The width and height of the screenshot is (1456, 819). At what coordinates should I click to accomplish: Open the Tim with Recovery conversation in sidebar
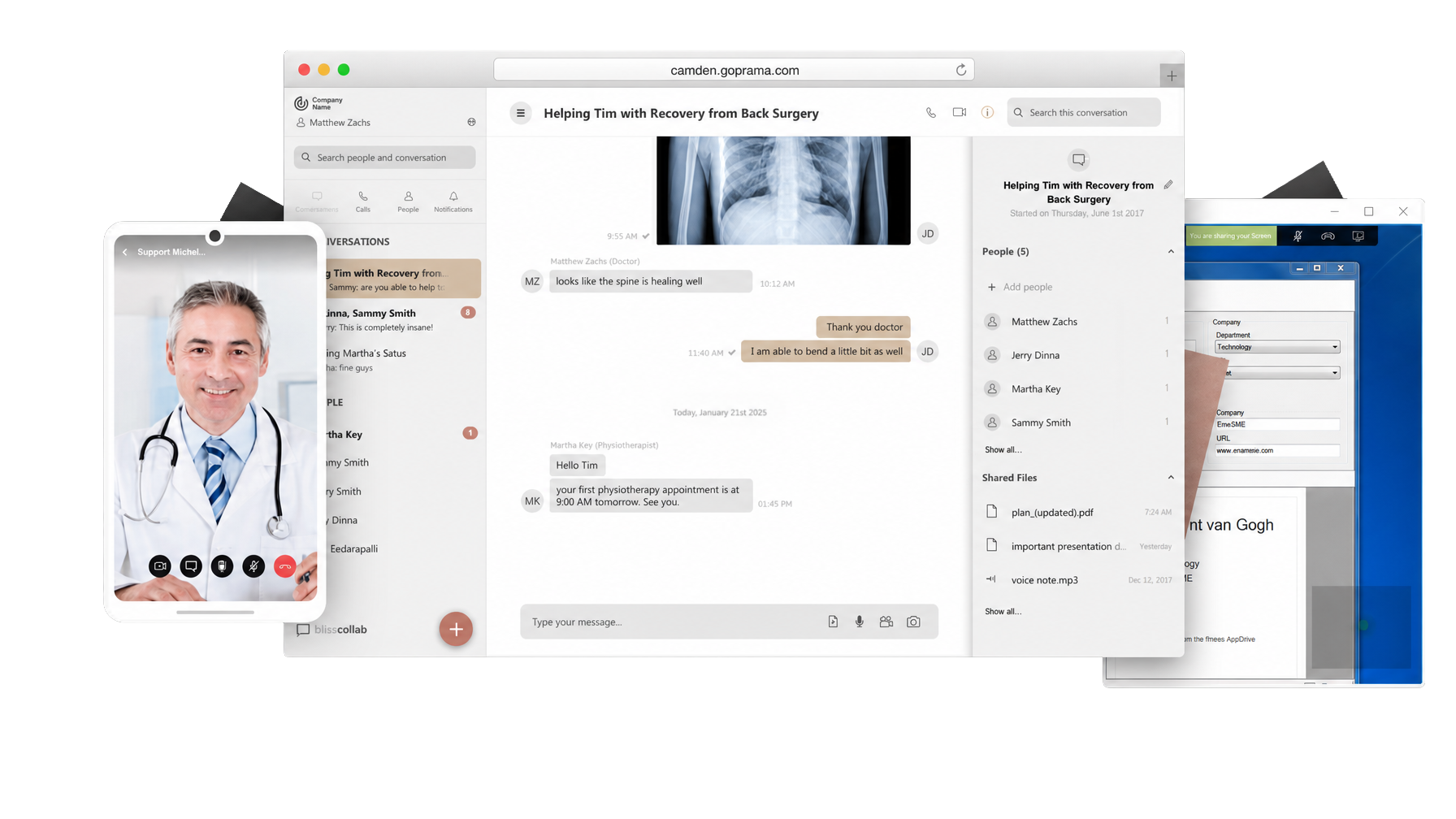[404, 279]
